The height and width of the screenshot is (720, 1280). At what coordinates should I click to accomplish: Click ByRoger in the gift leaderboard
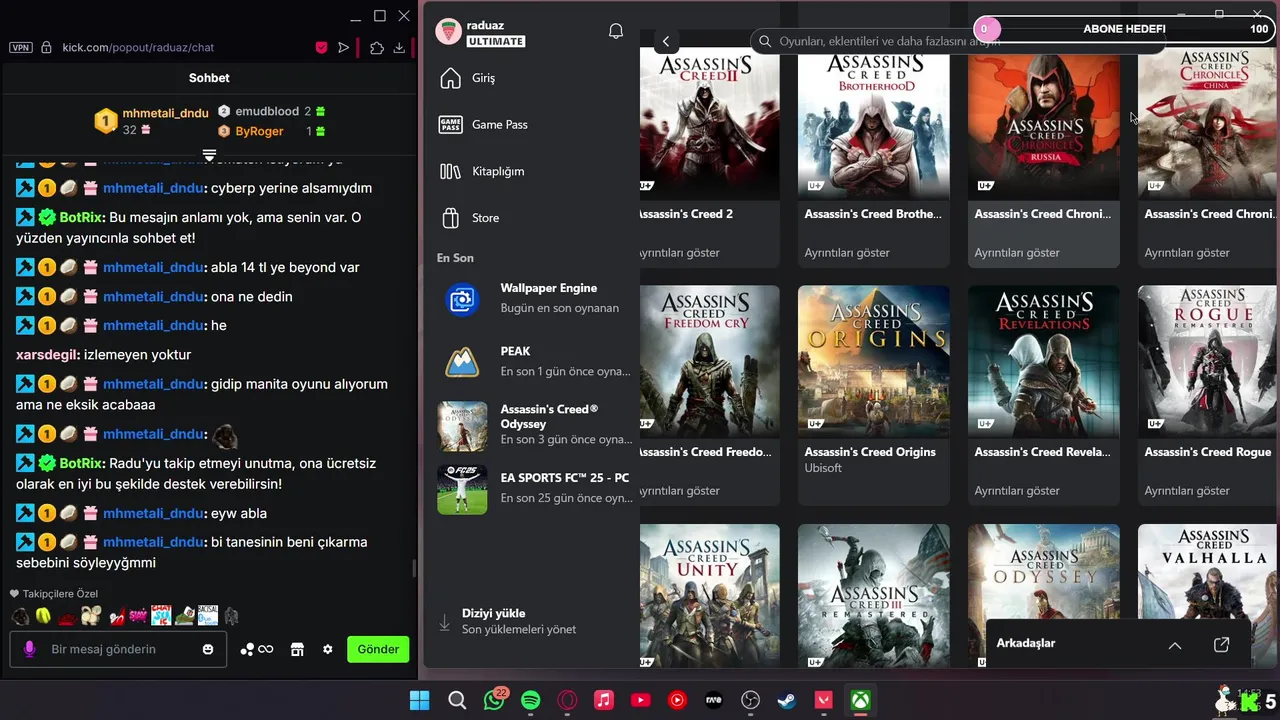[x=259, y=131]
